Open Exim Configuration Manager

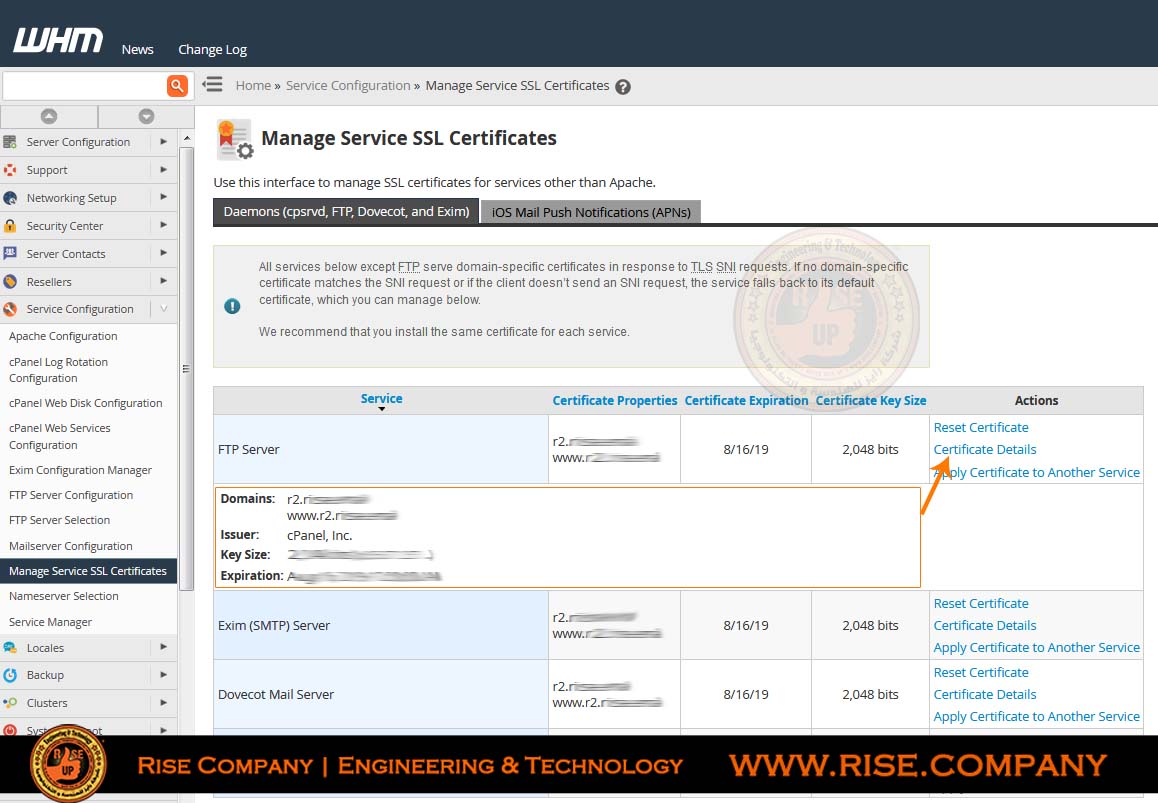point(80,471)
